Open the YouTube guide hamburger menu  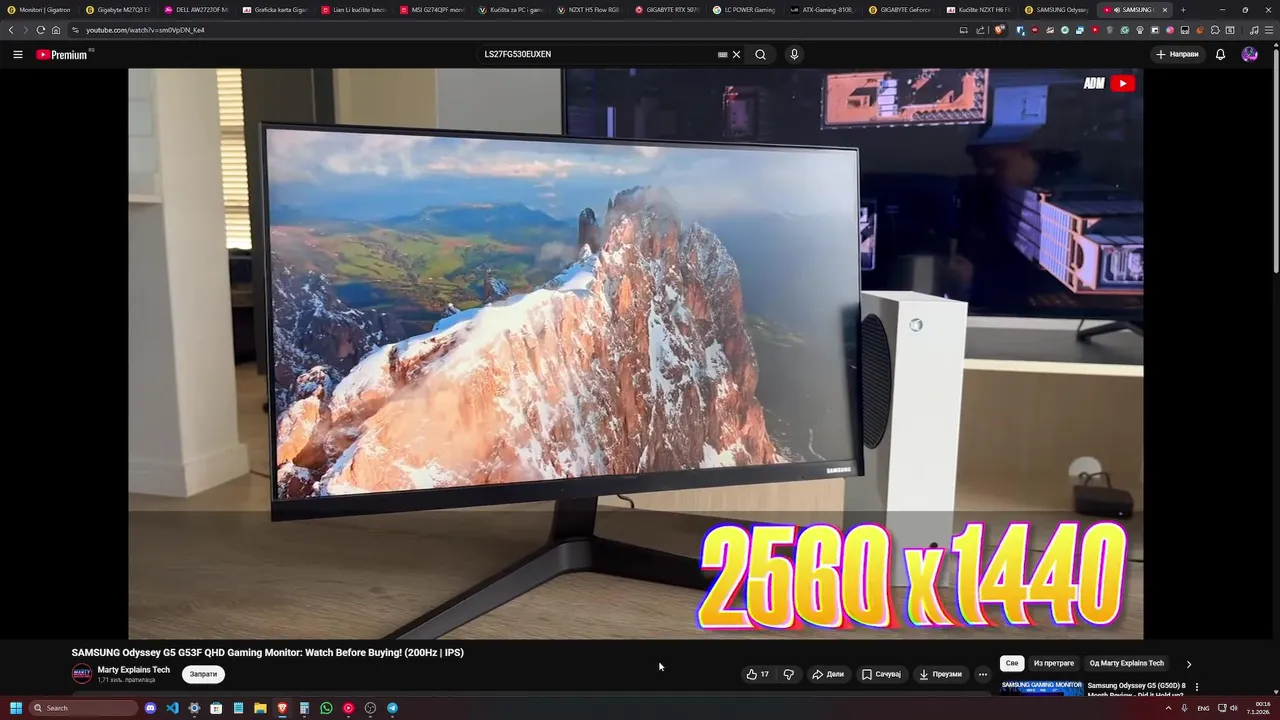click(17, 54)
